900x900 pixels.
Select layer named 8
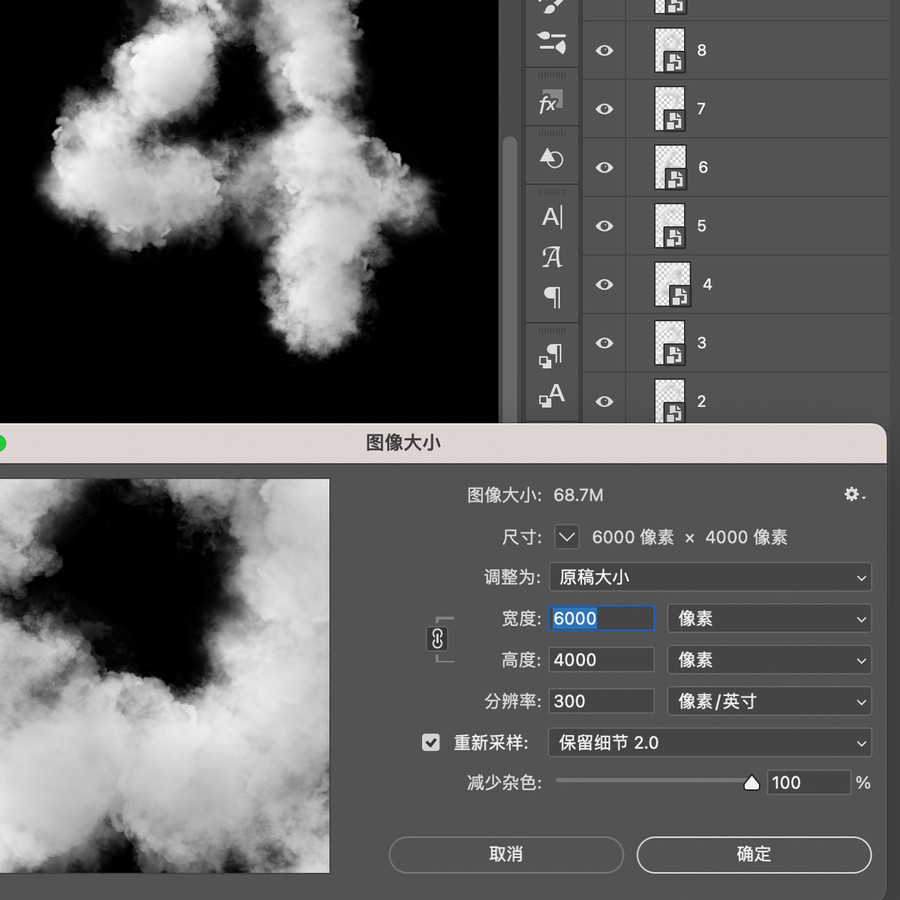701,51
